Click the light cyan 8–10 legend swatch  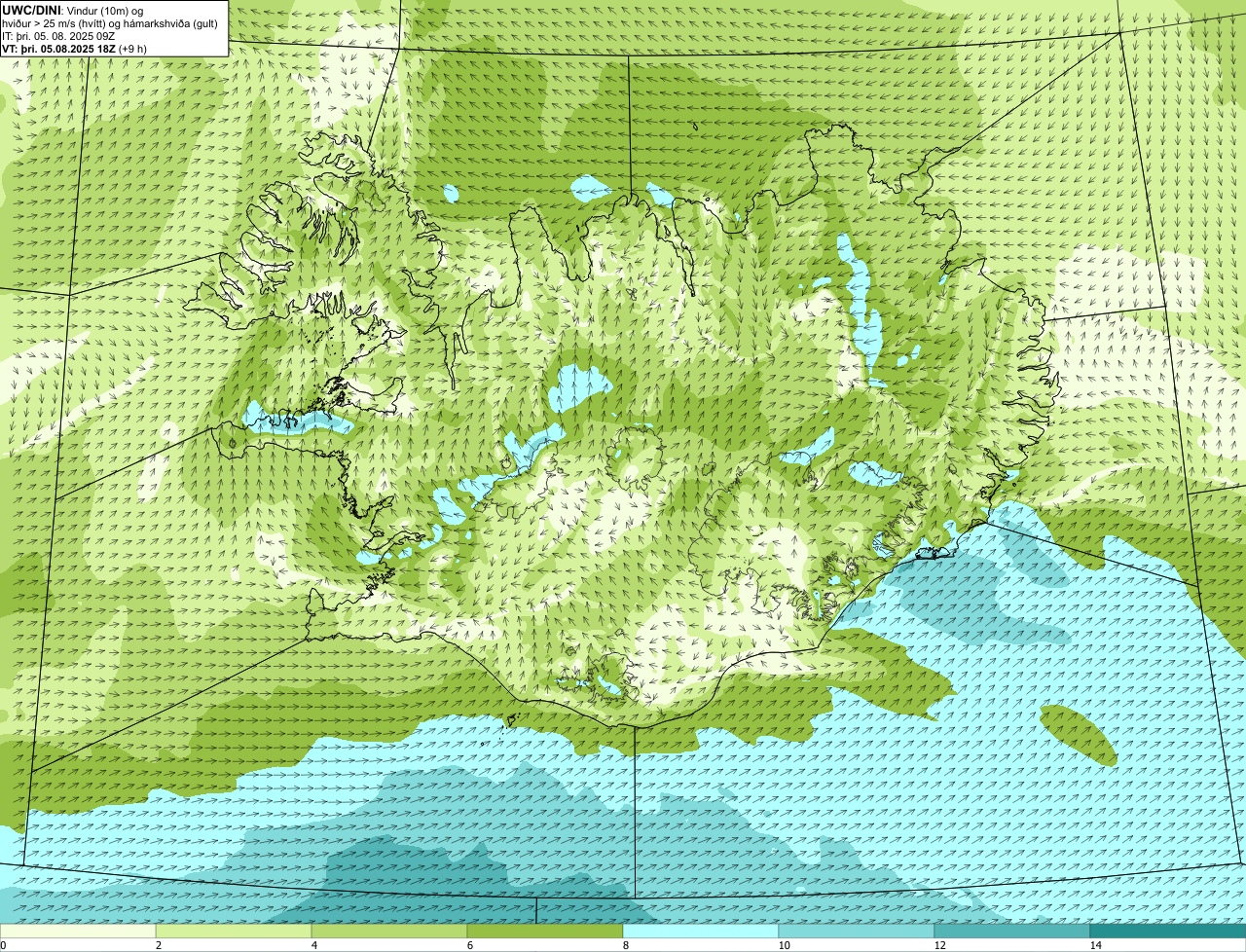(701, 931)
